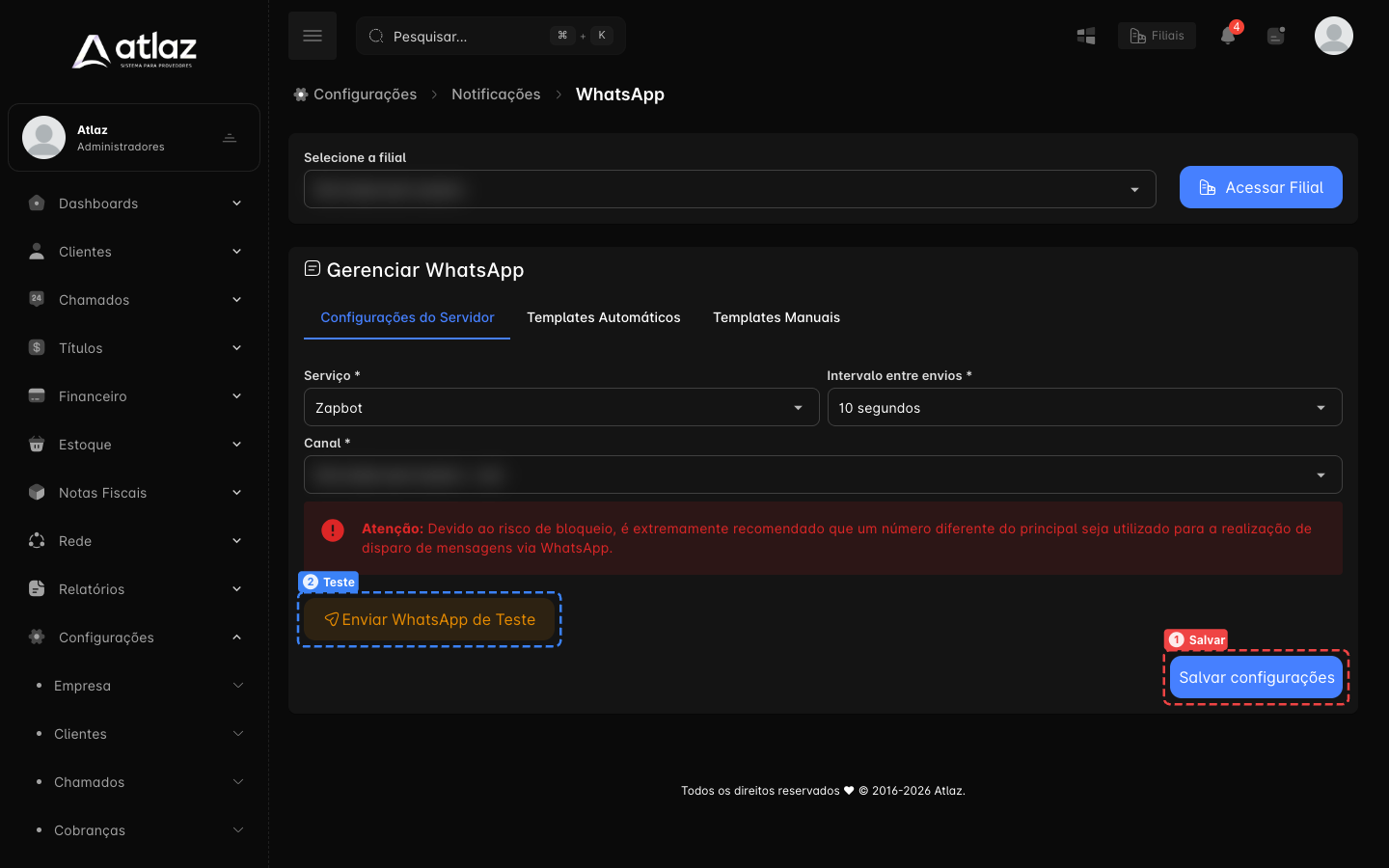The width and height of the screenshot is (1389, 868).
Task: Open the profile avatar in the top-right corner
Action: [1334, 36]
